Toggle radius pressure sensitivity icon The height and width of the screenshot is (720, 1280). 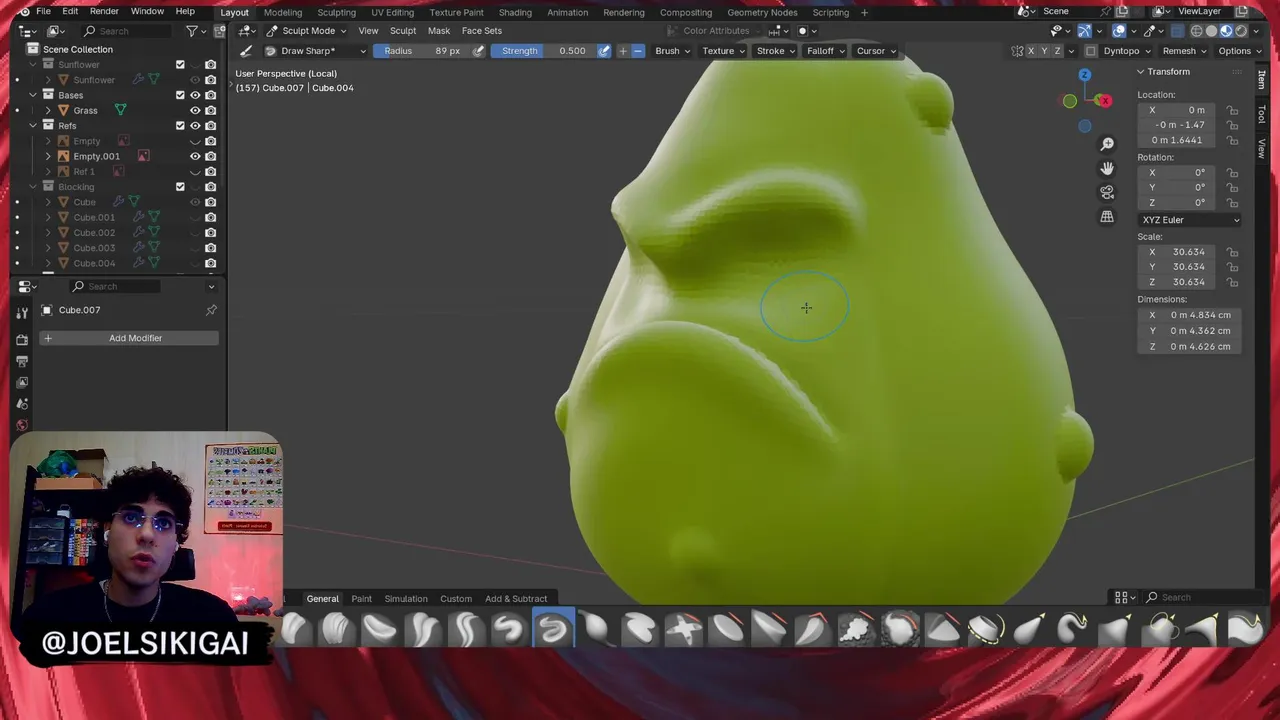(x=479, y=51)
